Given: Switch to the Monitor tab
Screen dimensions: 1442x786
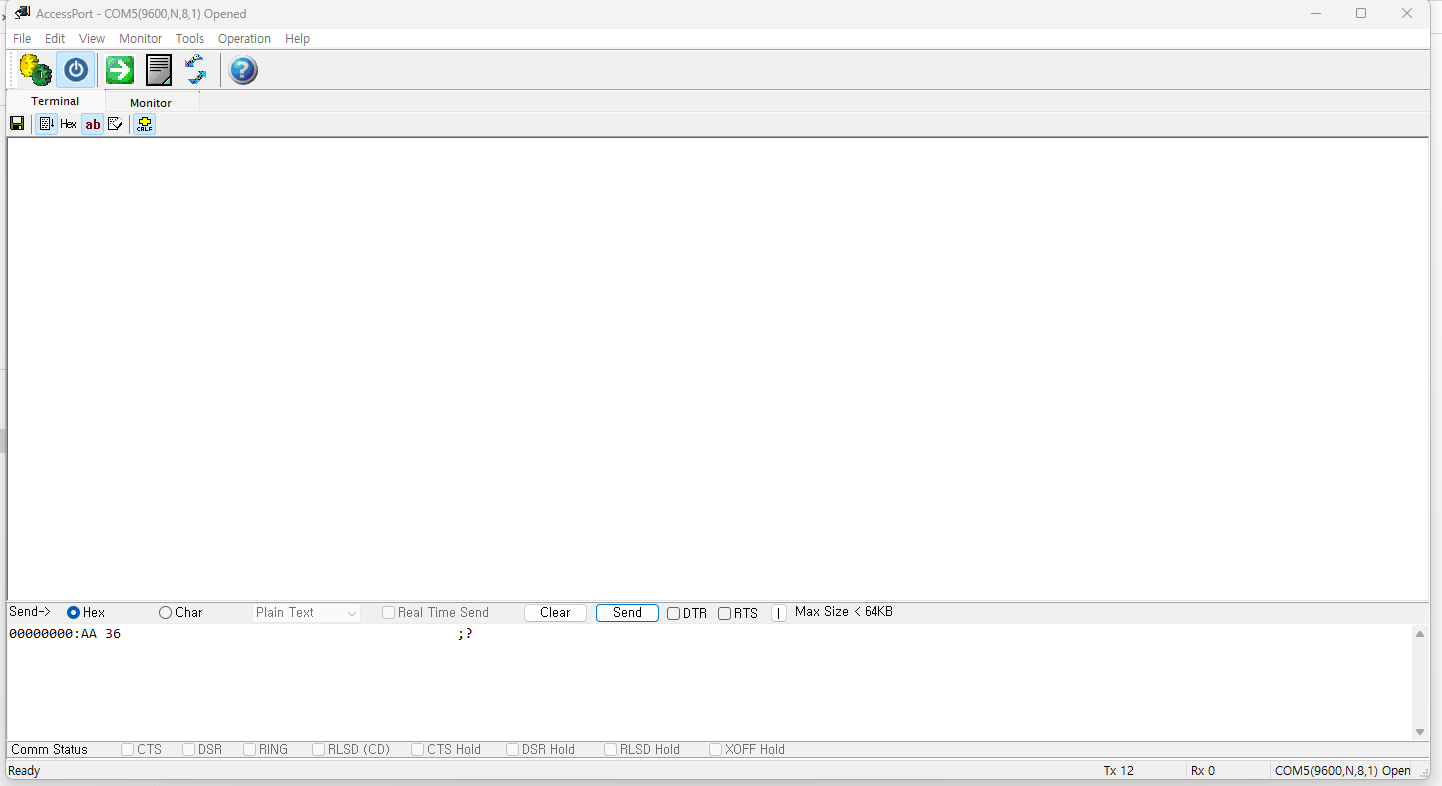Looking at the screenshot, I should tap(151, 103).
